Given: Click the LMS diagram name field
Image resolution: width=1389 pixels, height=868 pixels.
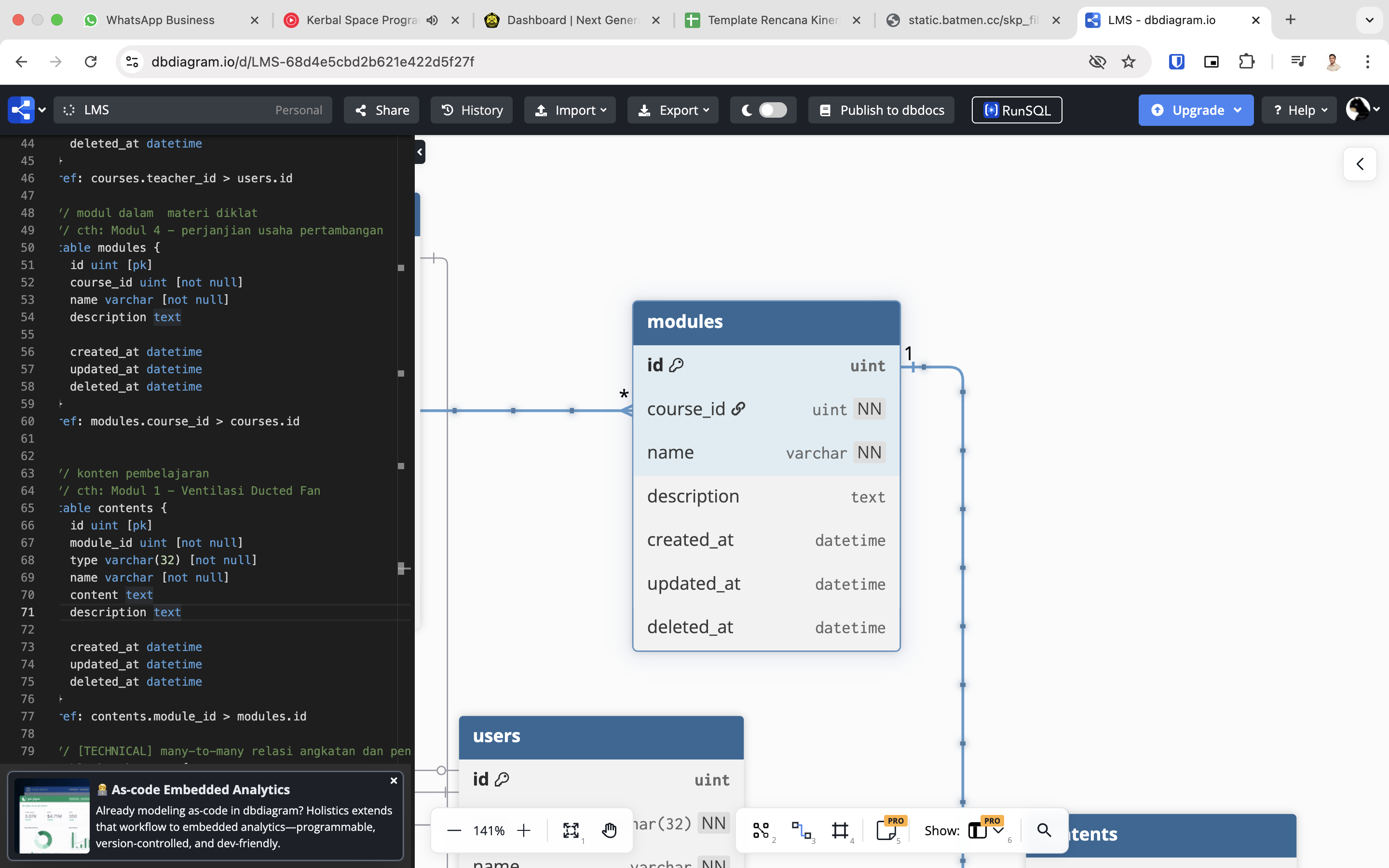Looking at the screenshot, I should point(172,110).
